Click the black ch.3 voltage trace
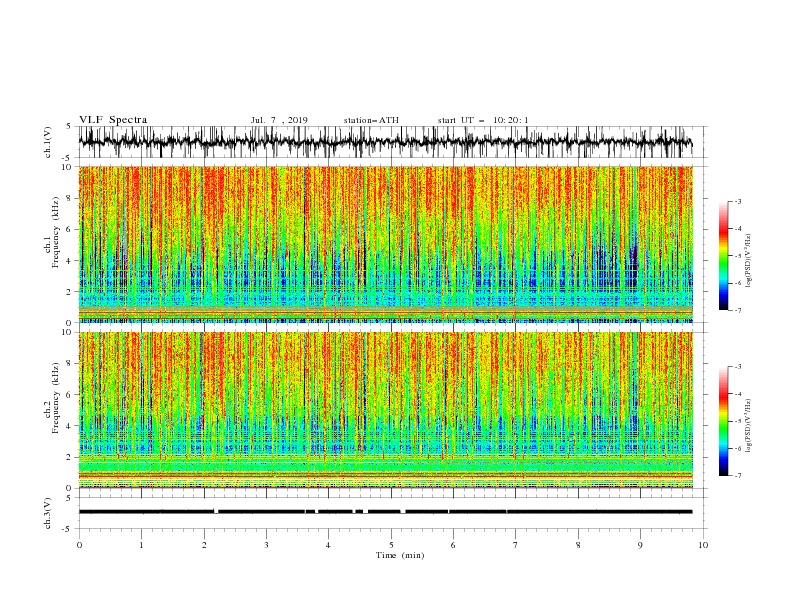 tap(385, 512)
